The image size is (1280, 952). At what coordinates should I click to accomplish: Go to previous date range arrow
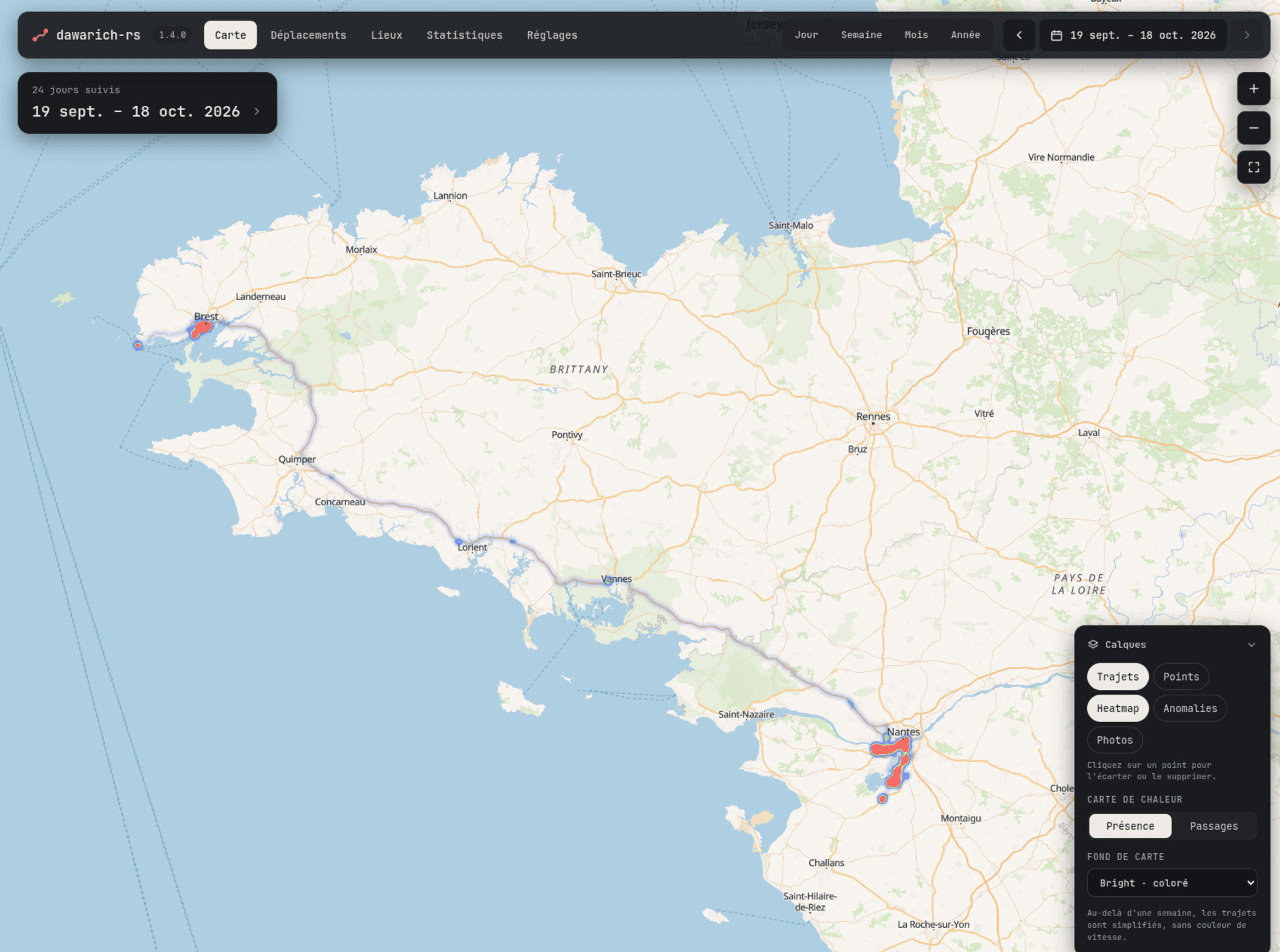click(x=1019, y=35)
